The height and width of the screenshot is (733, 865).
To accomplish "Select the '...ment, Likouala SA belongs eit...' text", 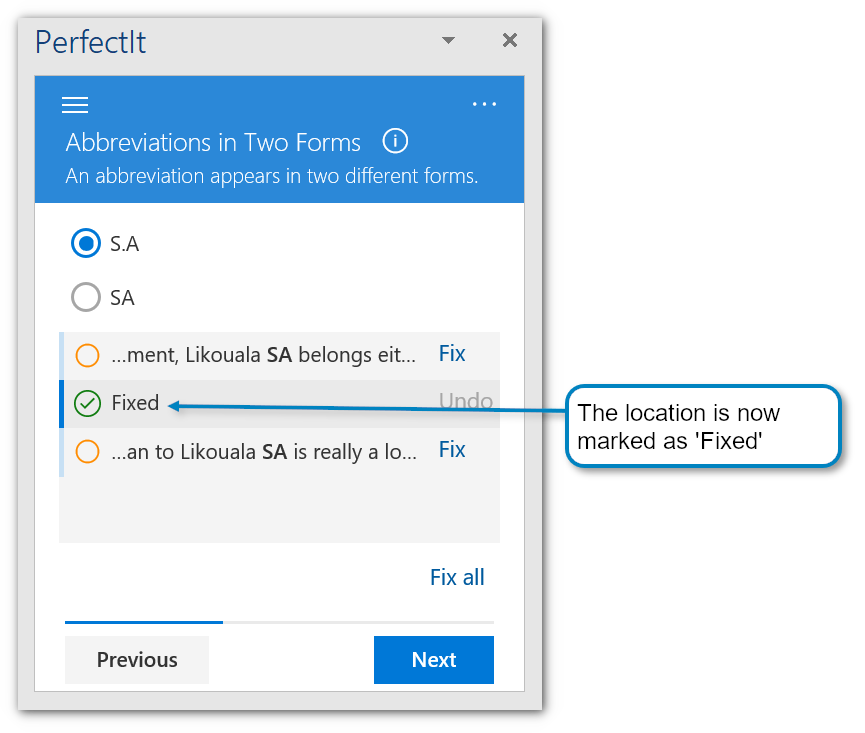I will click(263, 355).
